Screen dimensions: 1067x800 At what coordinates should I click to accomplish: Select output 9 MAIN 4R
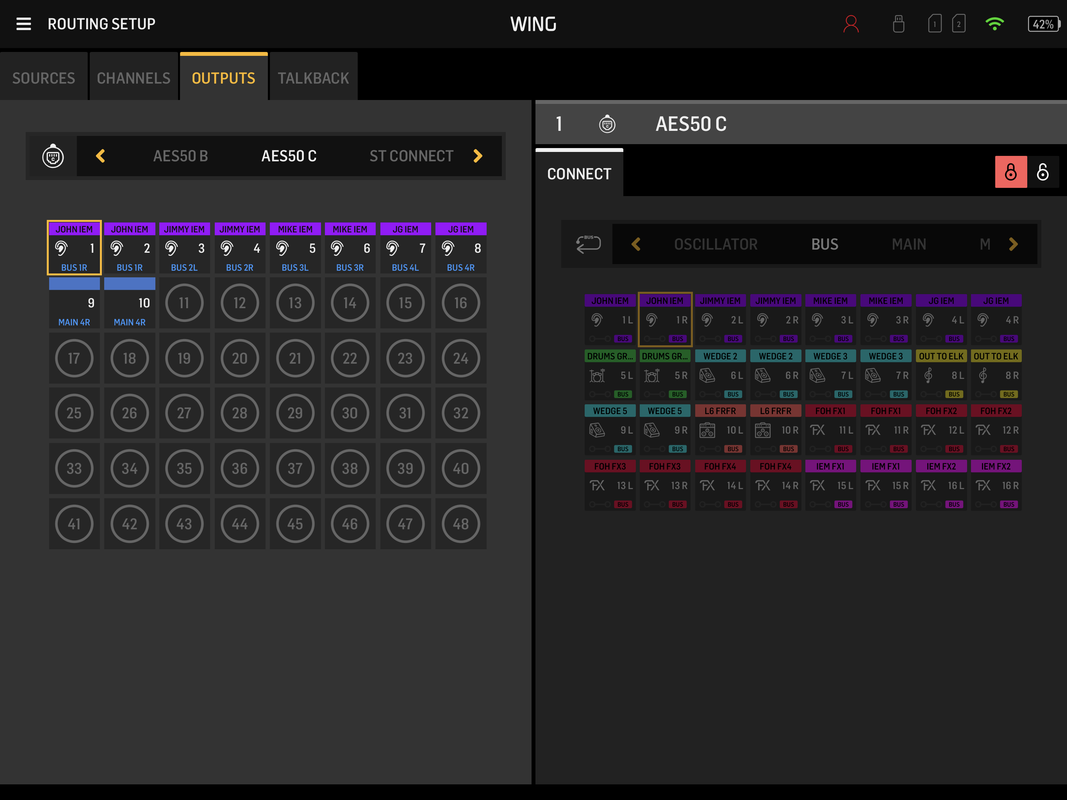point(74,303)
